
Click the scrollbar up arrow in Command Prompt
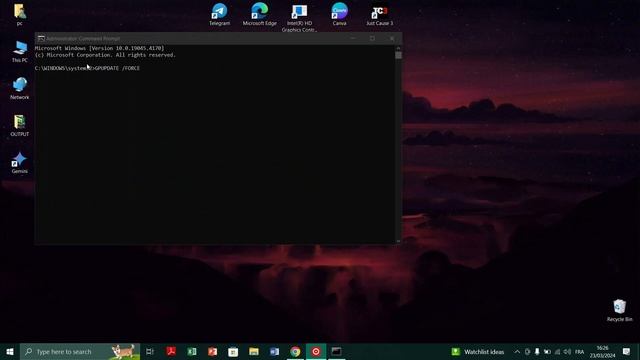(398, 47)
